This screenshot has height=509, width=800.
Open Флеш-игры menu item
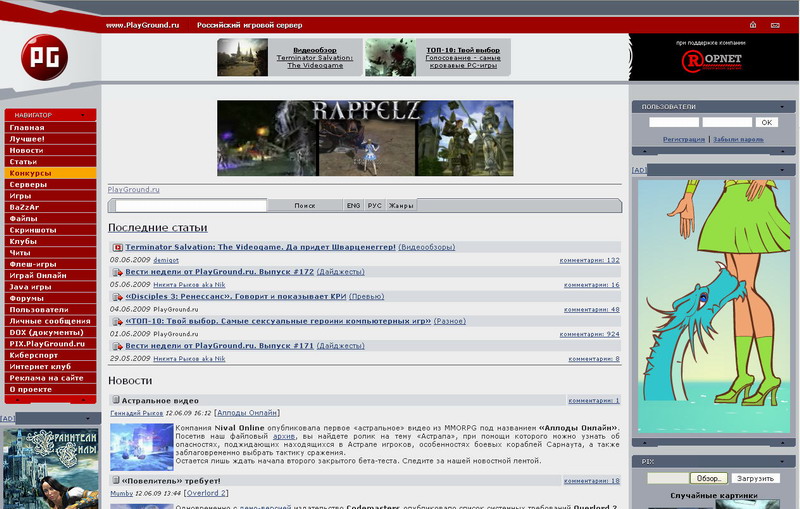tap(51, 264)
